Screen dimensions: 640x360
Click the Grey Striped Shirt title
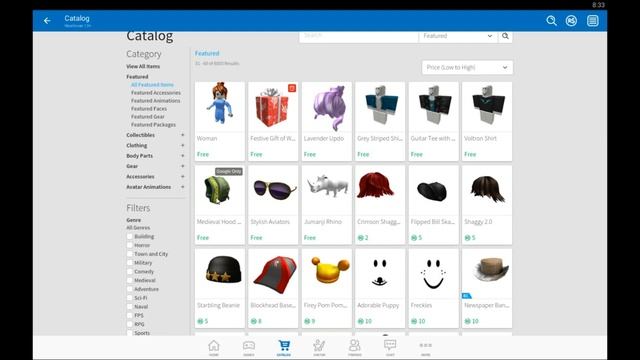pos(380,139)
